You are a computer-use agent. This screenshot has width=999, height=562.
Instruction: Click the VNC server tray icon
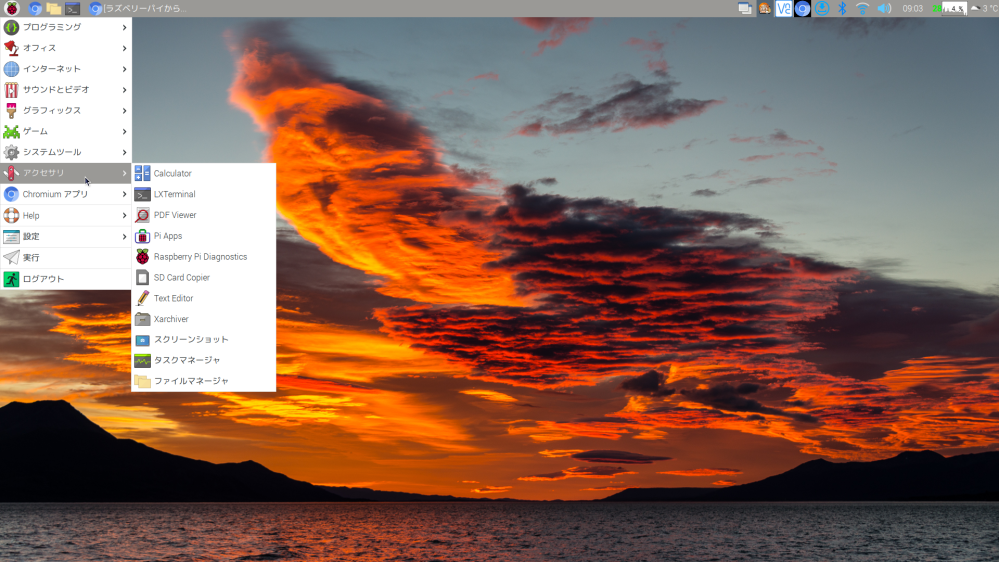click(x=784, y=8)
